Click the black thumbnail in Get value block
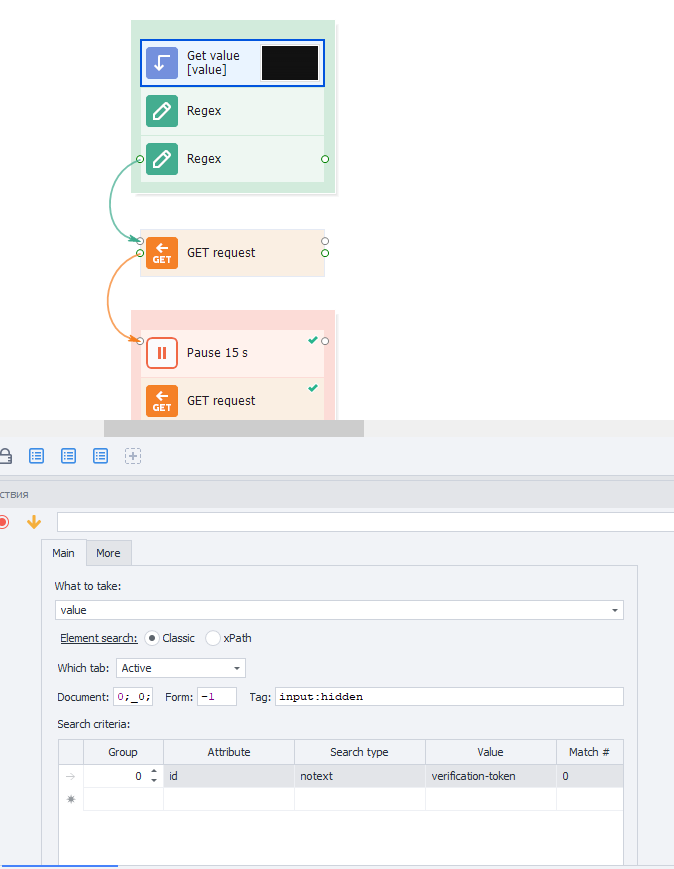 pyautogui.click(x=290, y=63)
